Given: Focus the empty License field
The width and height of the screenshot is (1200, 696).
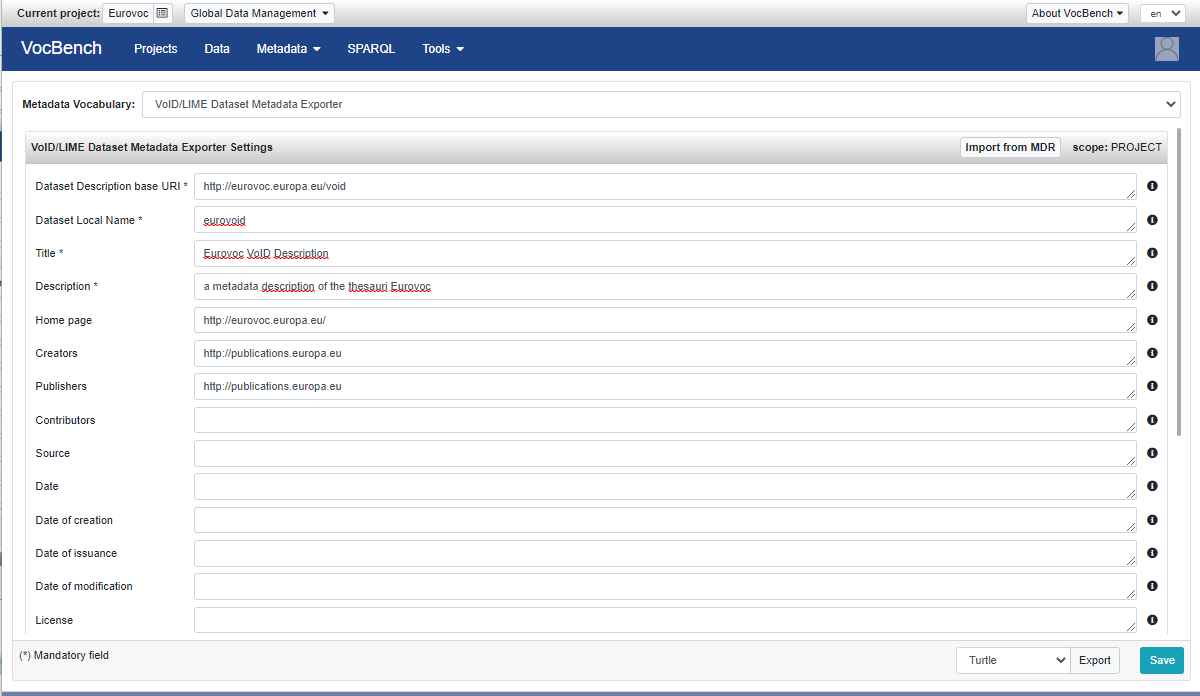Looking at the screenshot, I should 665,620.
